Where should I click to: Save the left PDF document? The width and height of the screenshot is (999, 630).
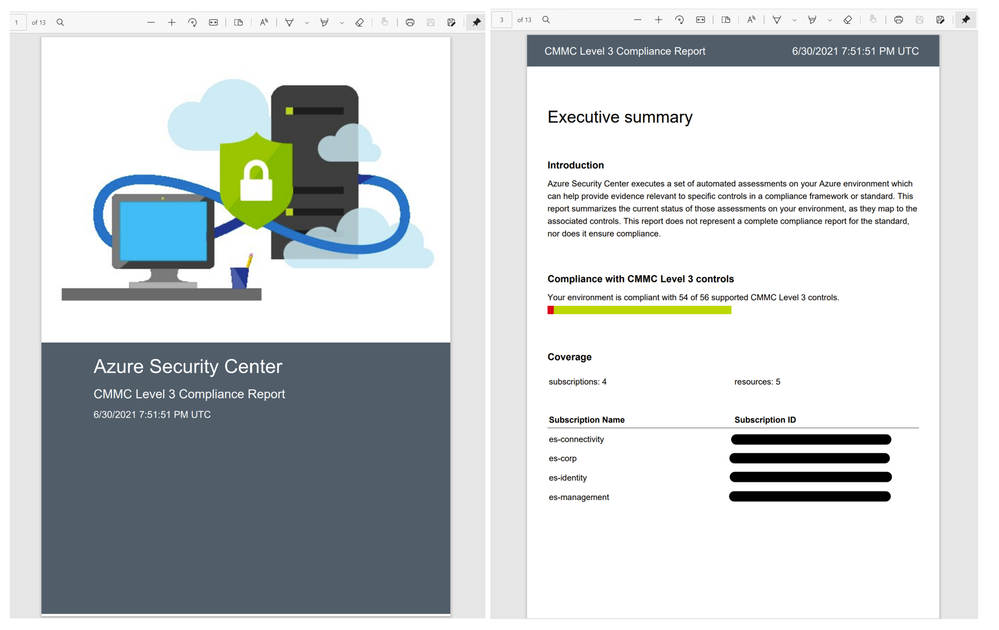click(431, 22)
